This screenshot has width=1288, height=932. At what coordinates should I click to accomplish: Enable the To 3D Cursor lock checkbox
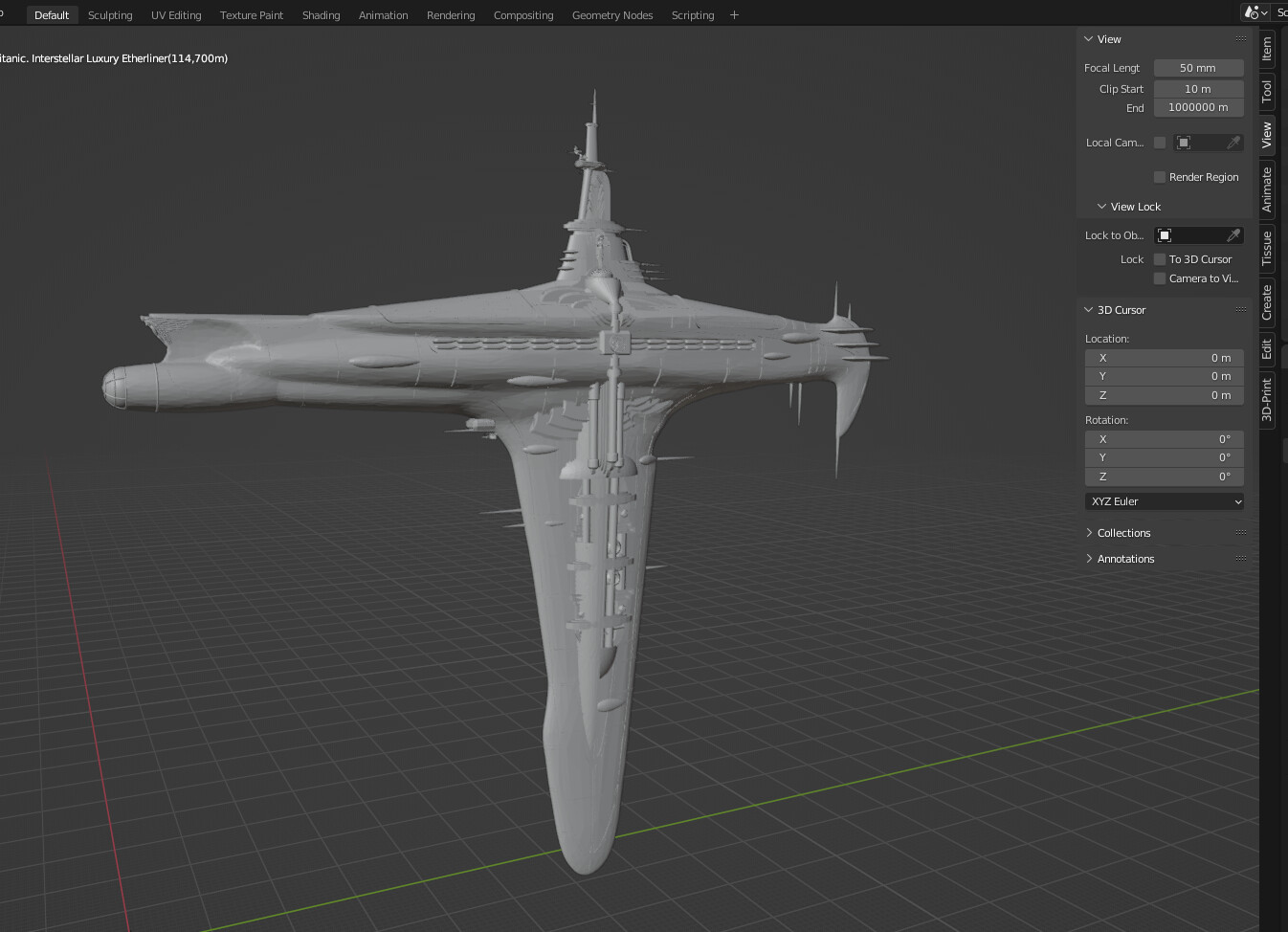tap(1160, 258)
